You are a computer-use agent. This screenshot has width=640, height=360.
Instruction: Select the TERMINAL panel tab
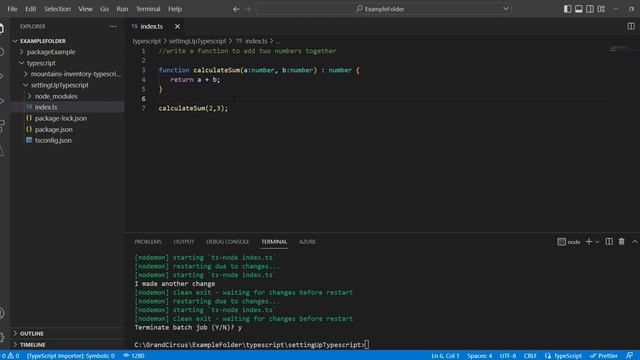[274, 242]
